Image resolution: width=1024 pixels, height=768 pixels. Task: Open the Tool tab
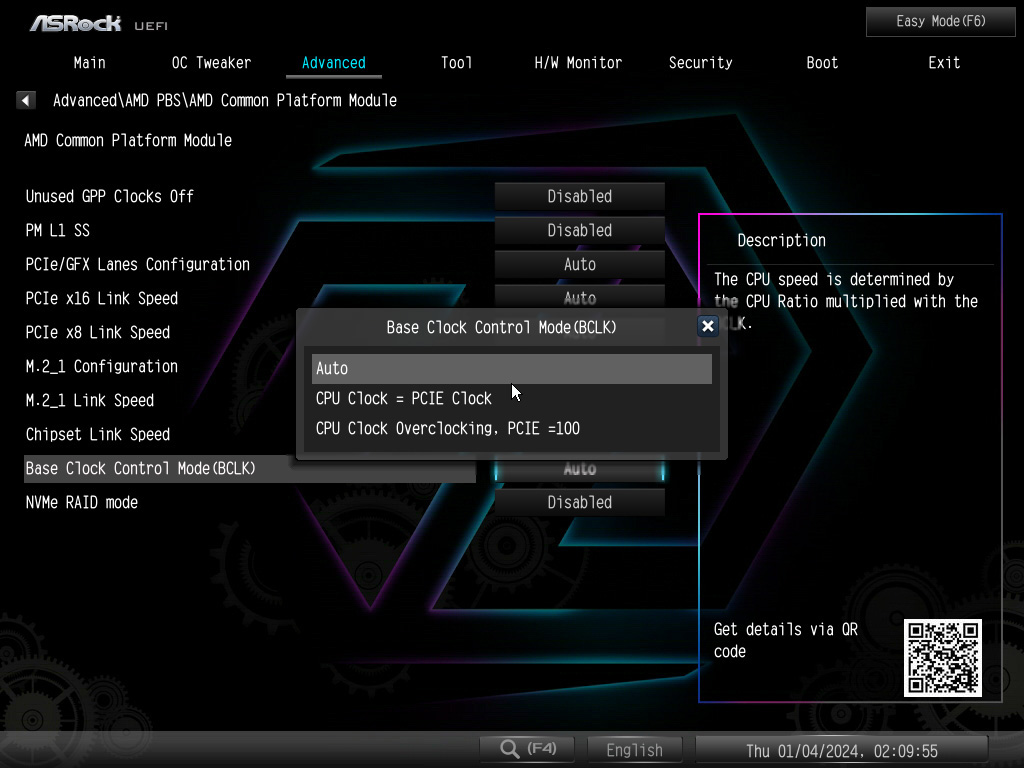pyautogui.click(x=456, y=63)
